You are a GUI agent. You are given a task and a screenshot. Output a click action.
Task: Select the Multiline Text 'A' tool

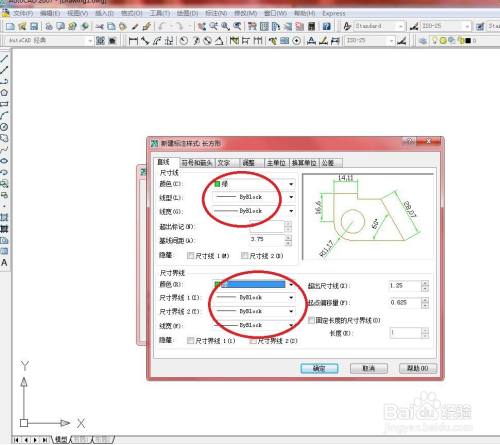[4, 263]
